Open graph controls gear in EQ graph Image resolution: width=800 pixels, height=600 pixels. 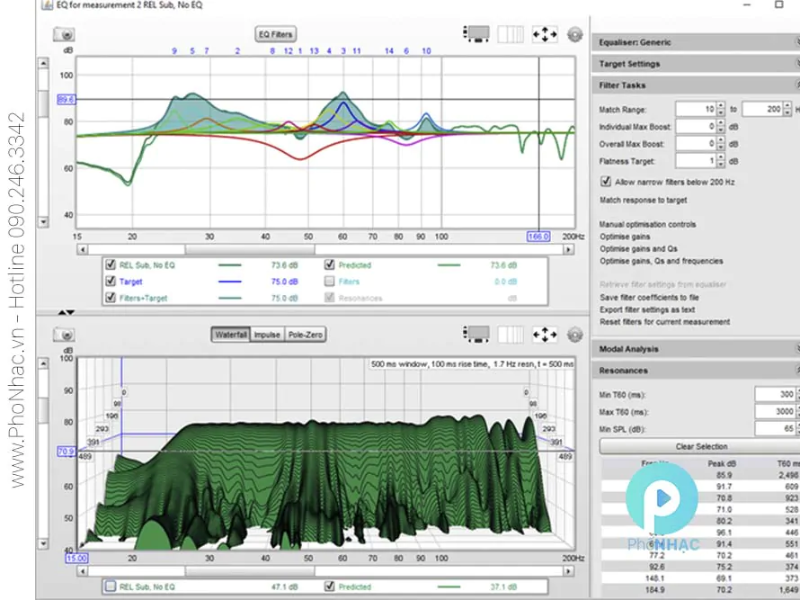pyautogui.click(x=574, y=34)
